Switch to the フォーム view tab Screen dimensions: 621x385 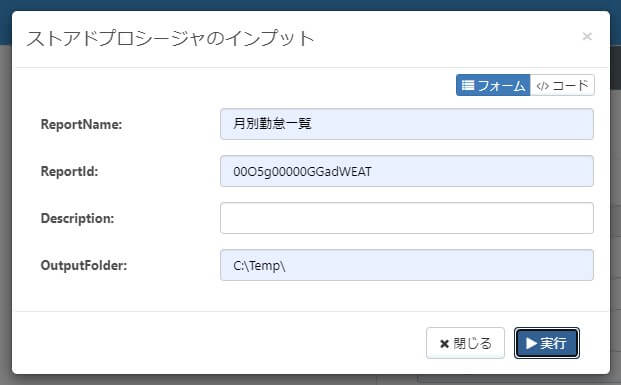[493, 85]
